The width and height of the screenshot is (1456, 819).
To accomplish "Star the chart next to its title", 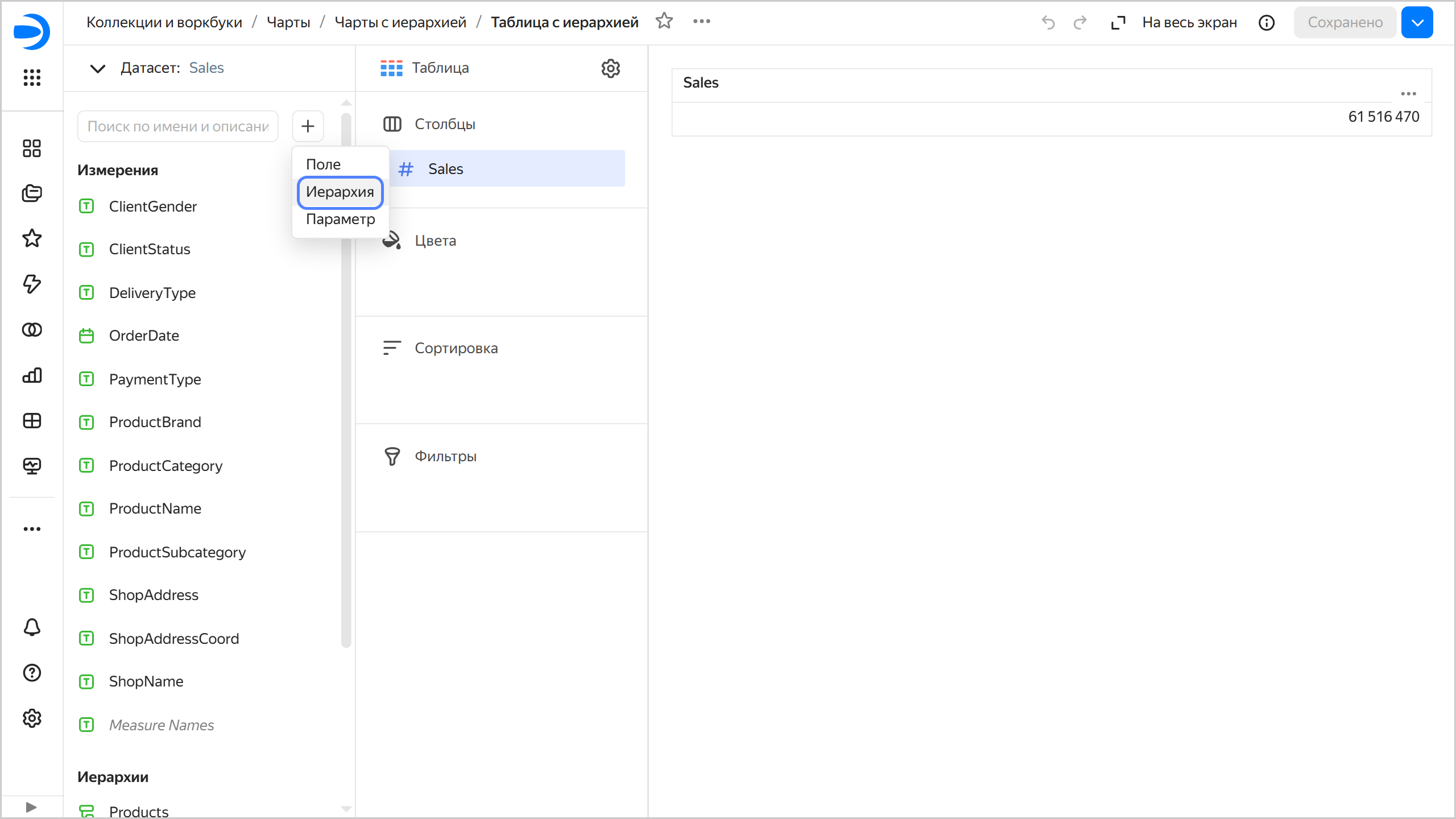I will (x=664, y=21).
